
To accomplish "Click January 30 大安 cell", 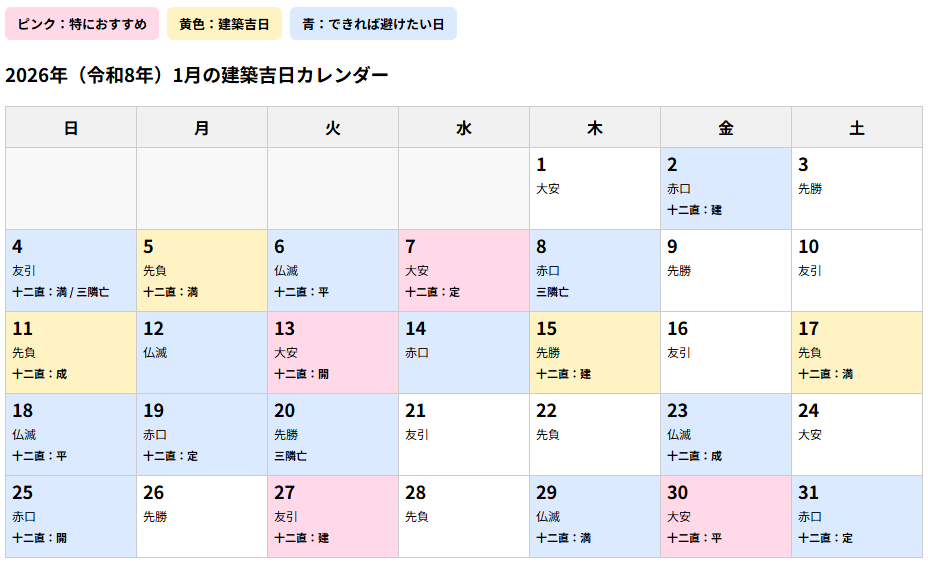I will (726, 516).
